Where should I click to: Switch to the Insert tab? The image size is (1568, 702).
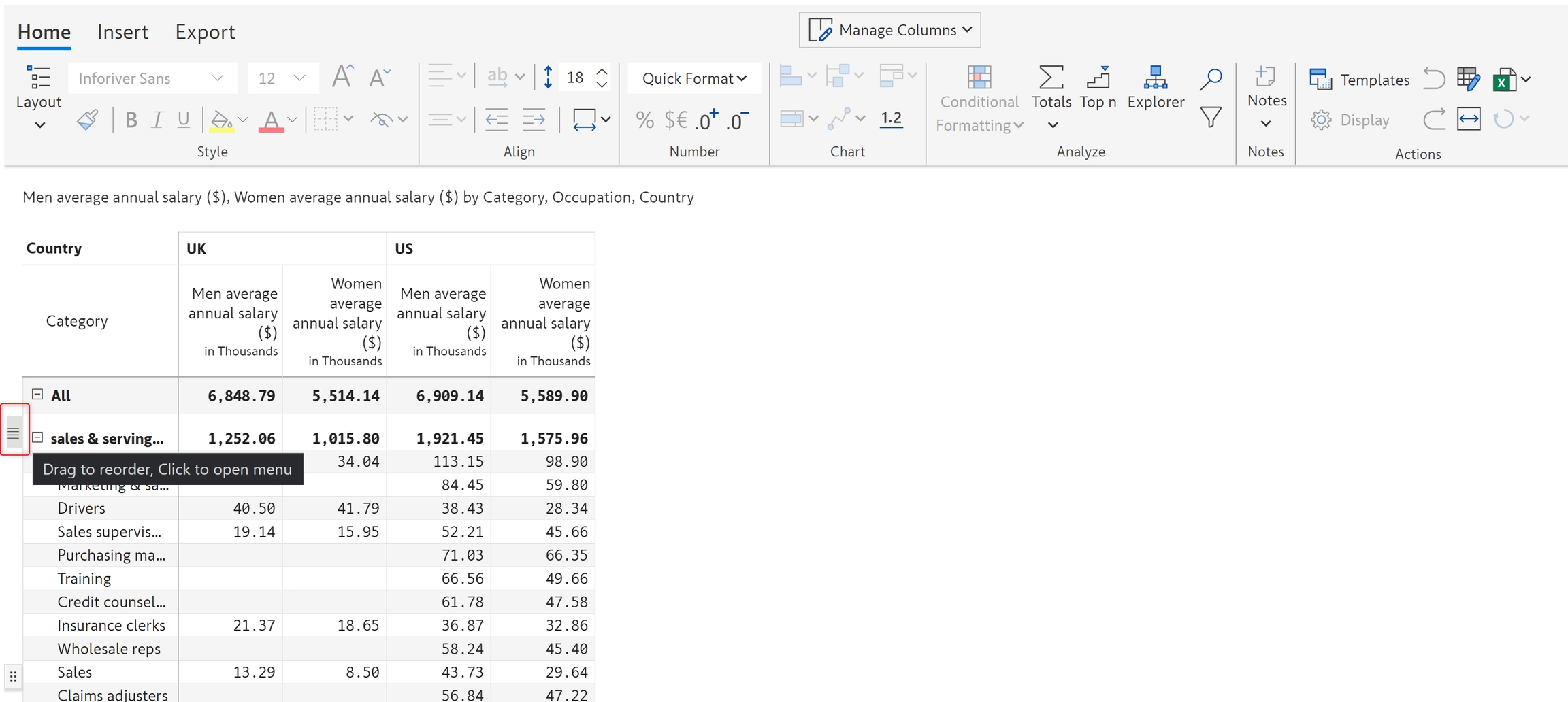click(122, 32)
